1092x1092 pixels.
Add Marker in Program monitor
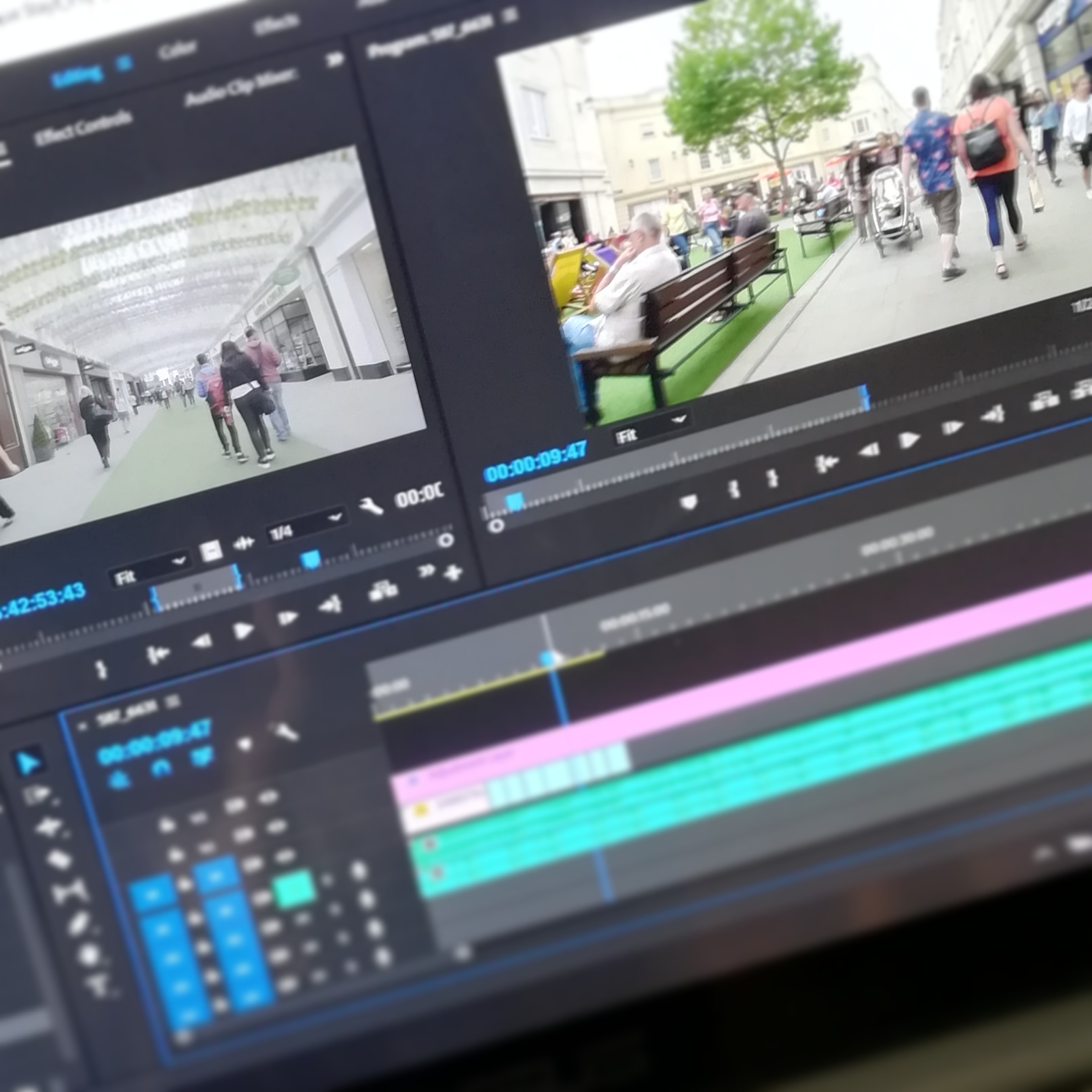click(689, 502)
